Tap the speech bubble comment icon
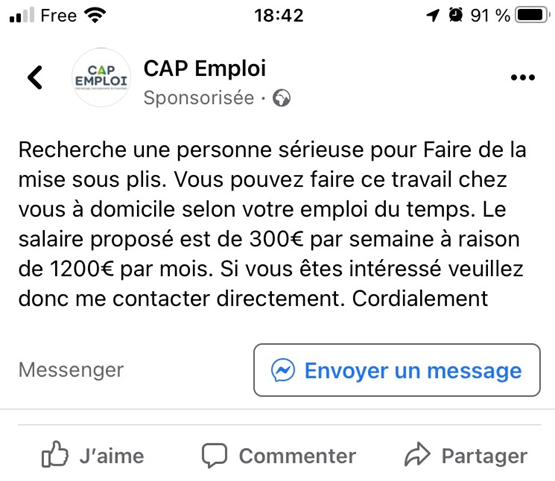The image size is (555, 481). click(x=214, y=455)
